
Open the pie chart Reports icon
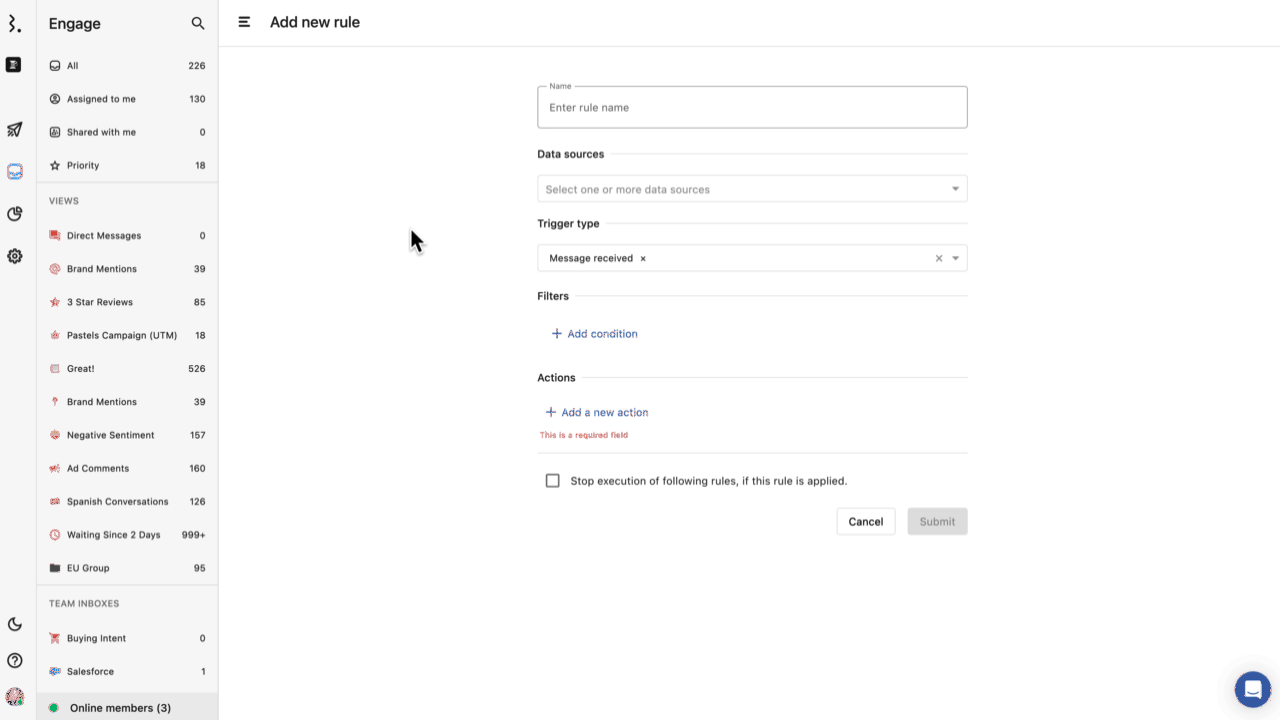[x=14, y=214]
